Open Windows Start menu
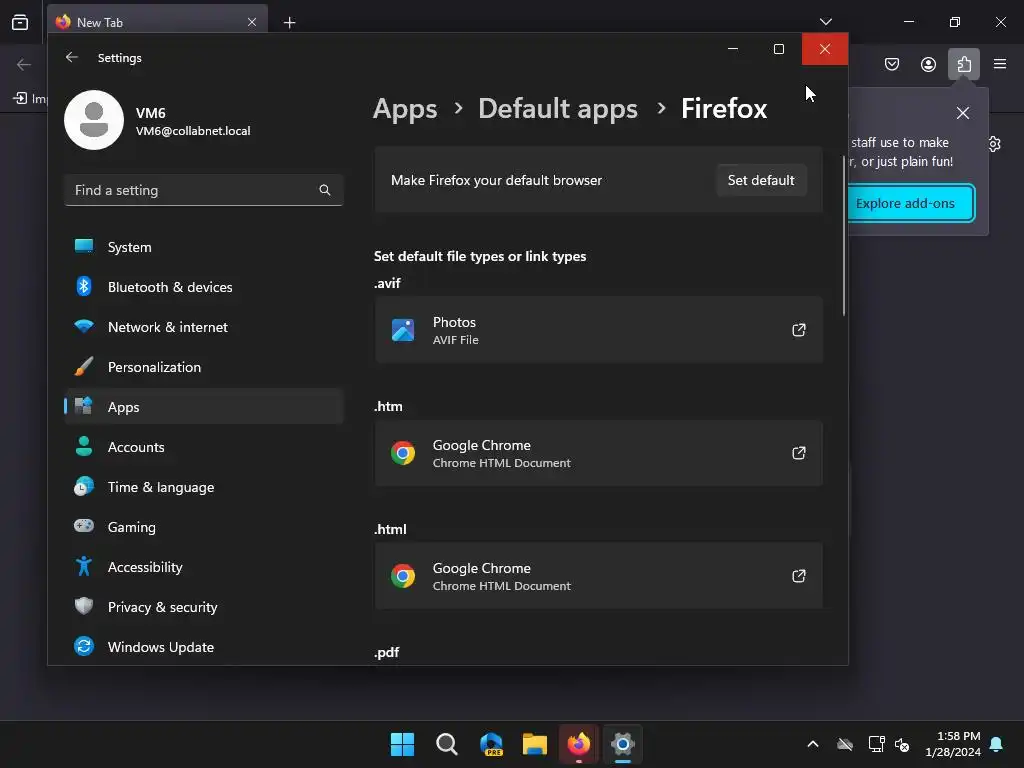The width and height of the screenshot is (1024, 768). (x=402, y=744)
